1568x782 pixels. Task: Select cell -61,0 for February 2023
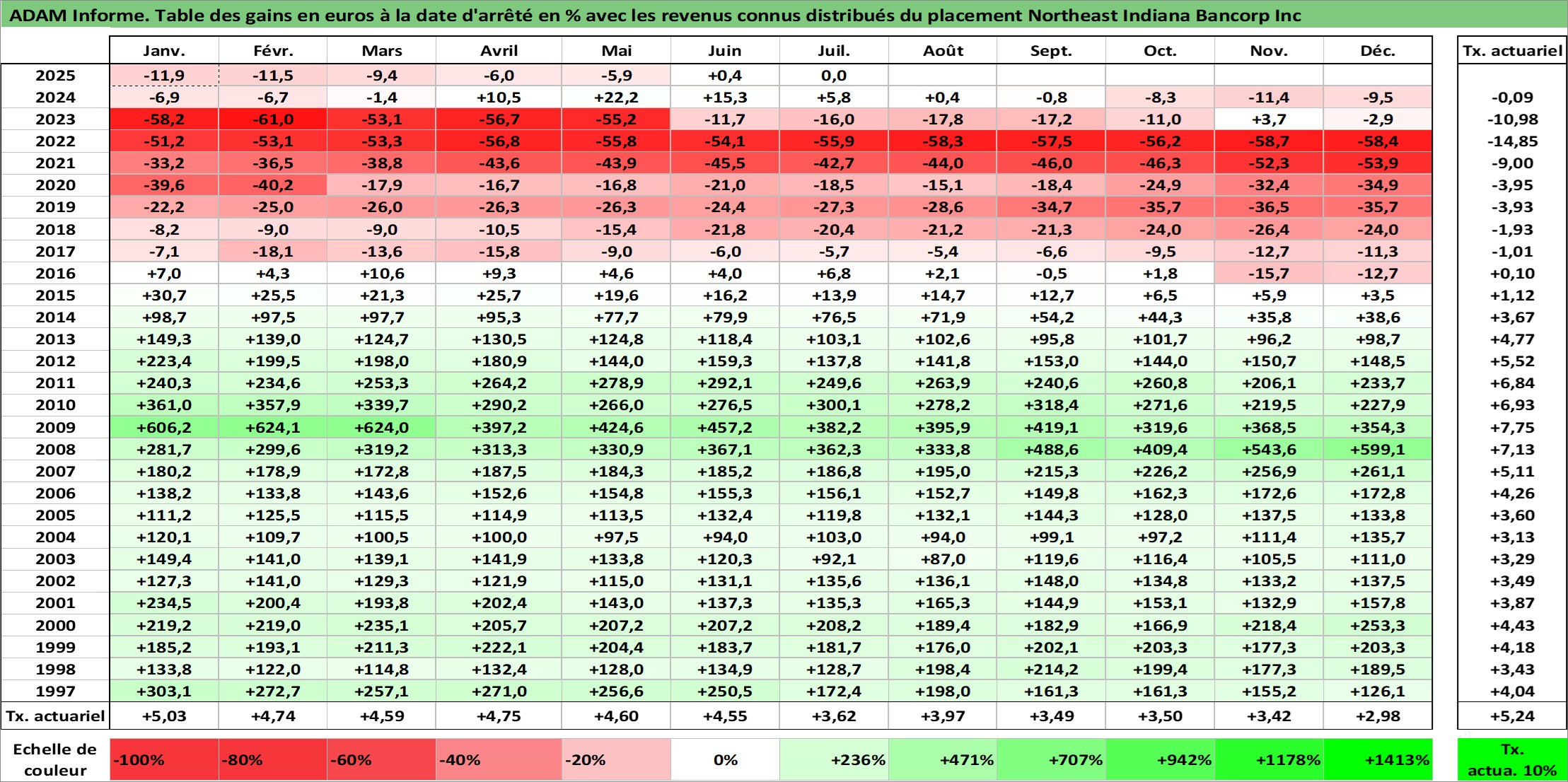(273, 119)
